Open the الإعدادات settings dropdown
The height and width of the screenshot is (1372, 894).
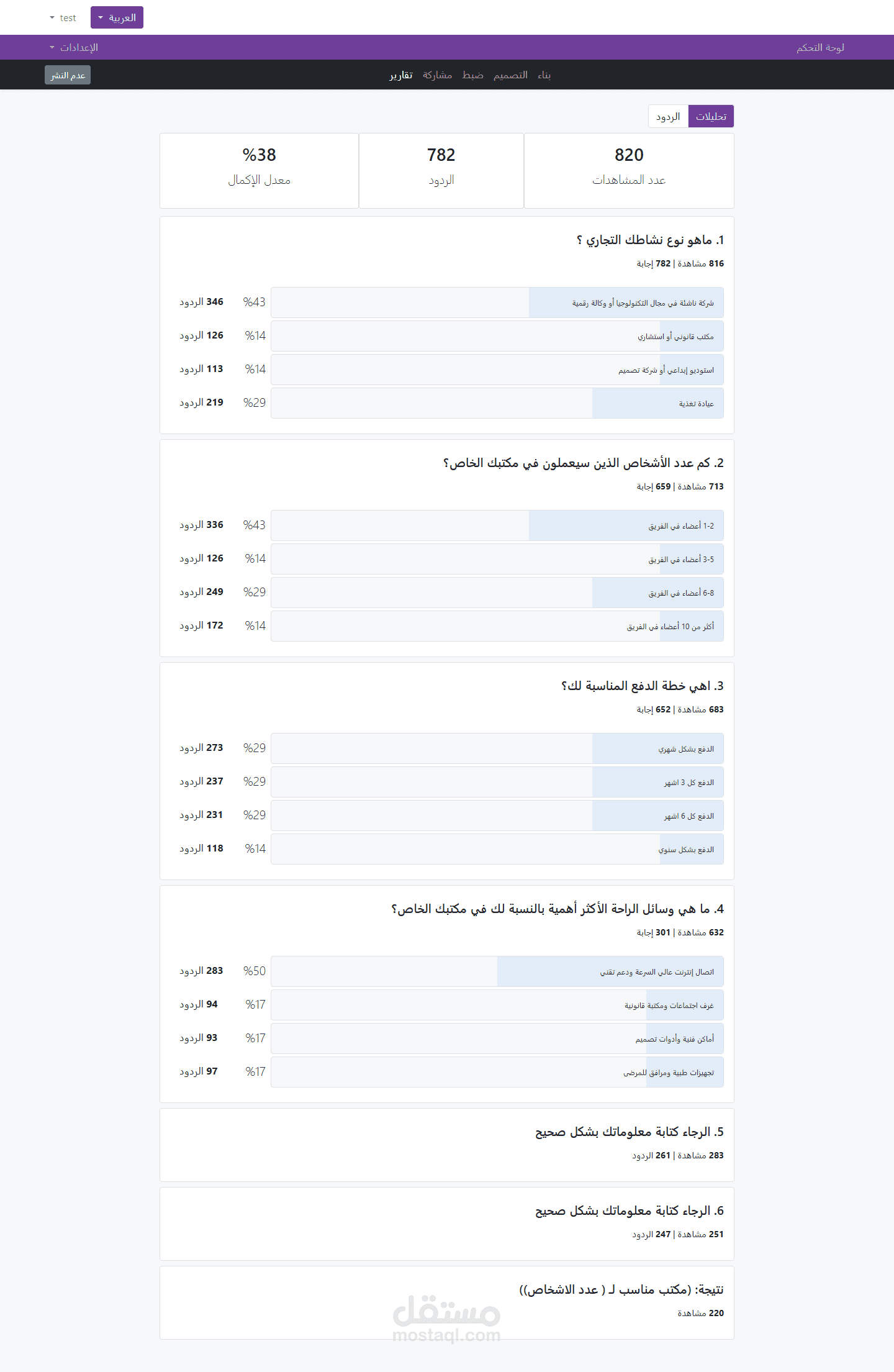click(x=74, y=47)
